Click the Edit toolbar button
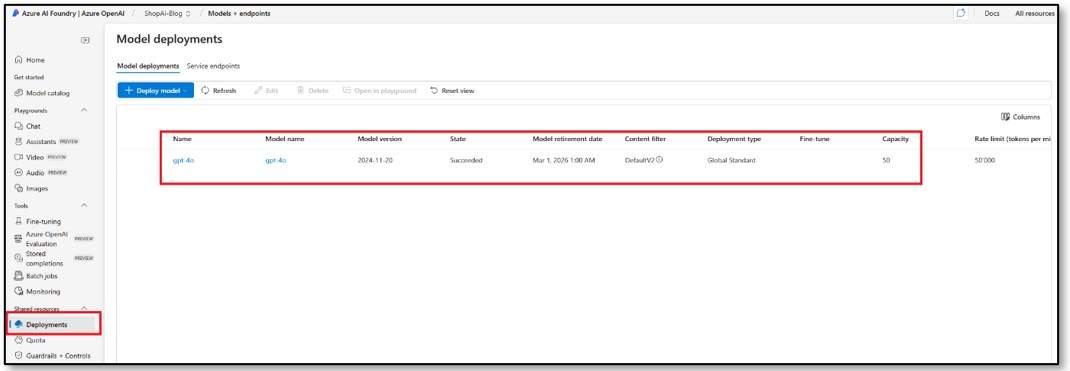1070x371 pixels. pyautogui.click(x=266, y=91)
